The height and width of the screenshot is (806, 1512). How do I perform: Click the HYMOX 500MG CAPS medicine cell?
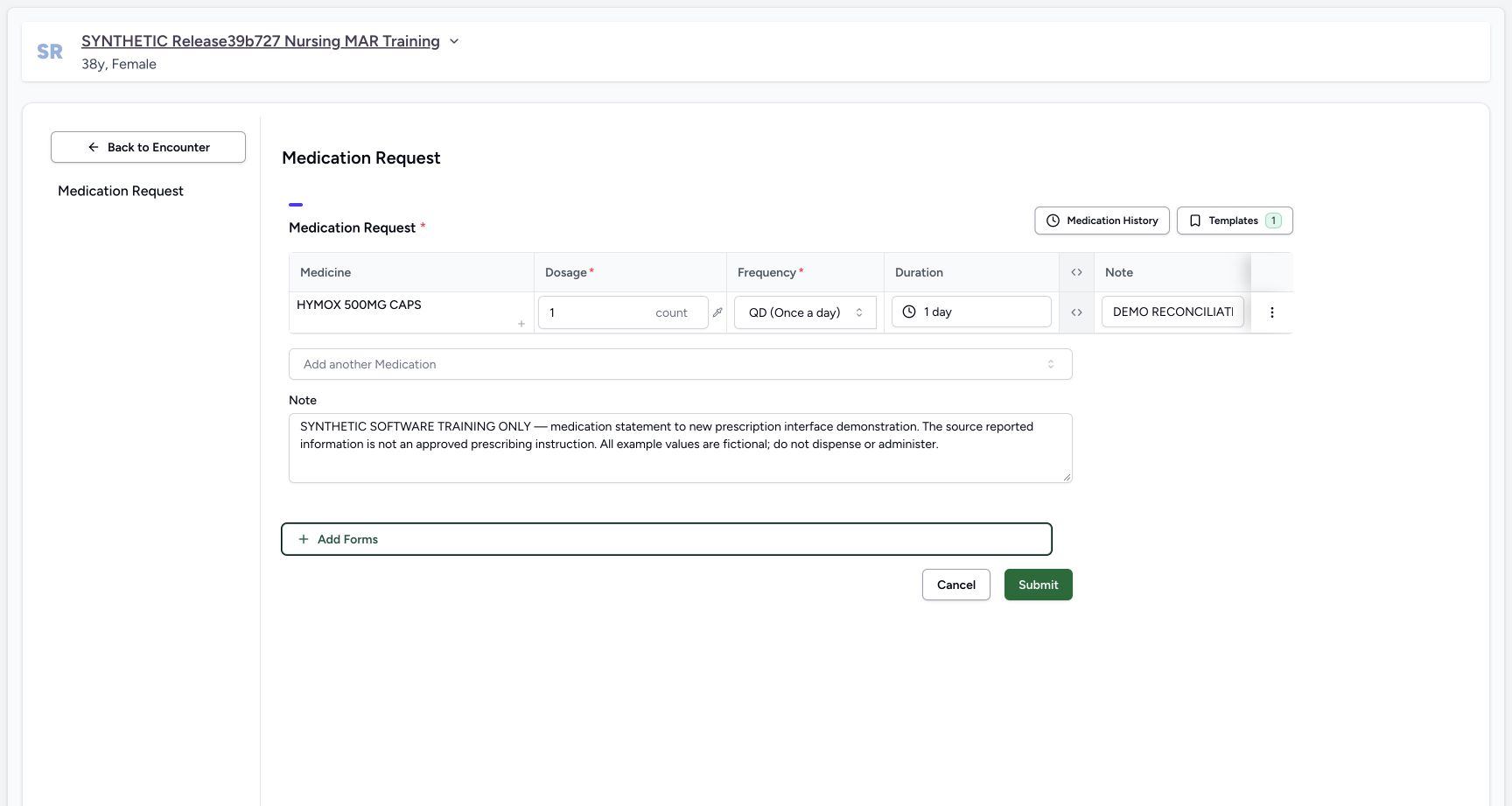(x=411, y=312)
